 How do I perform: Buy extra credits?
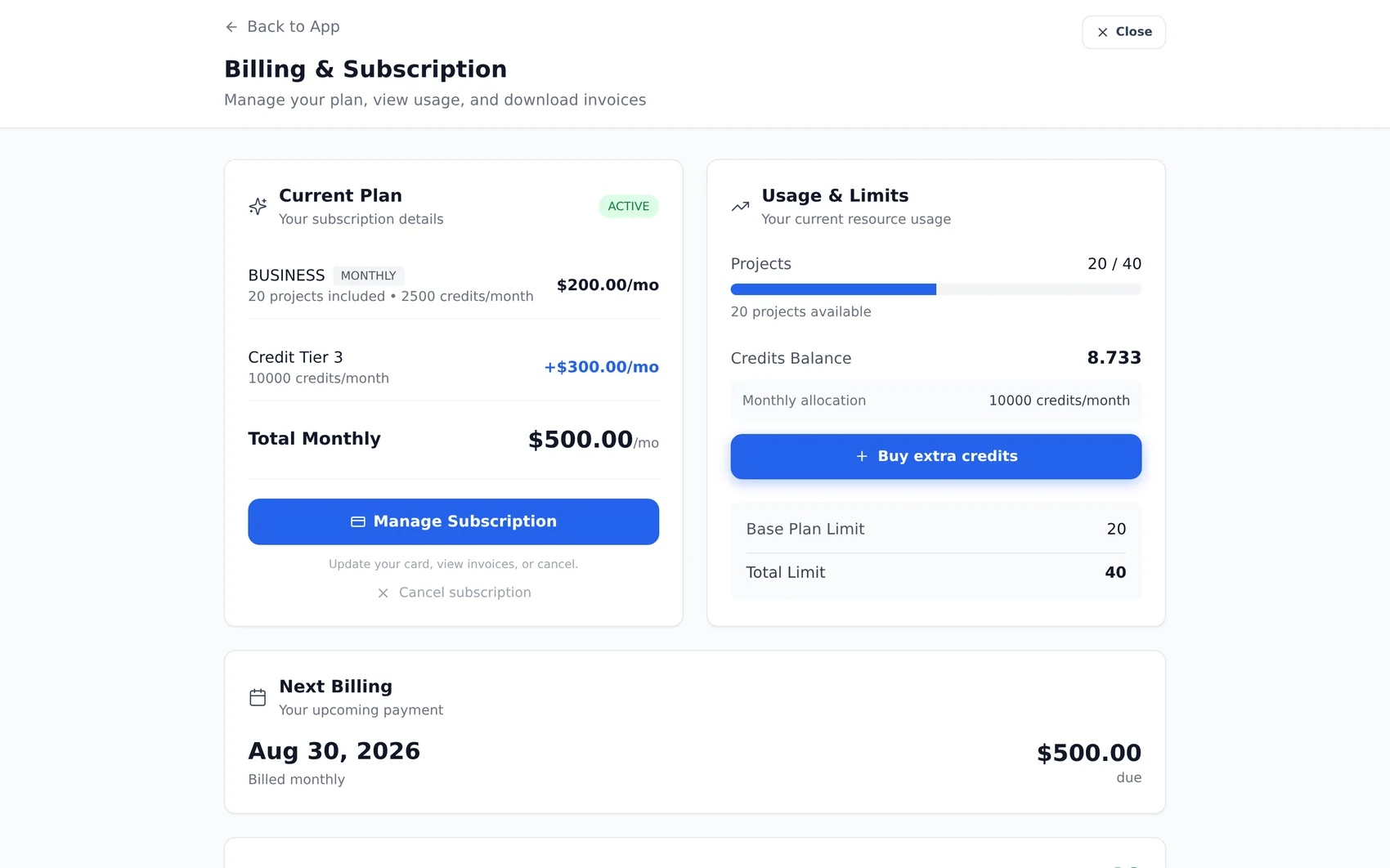[x=936, y=456]
